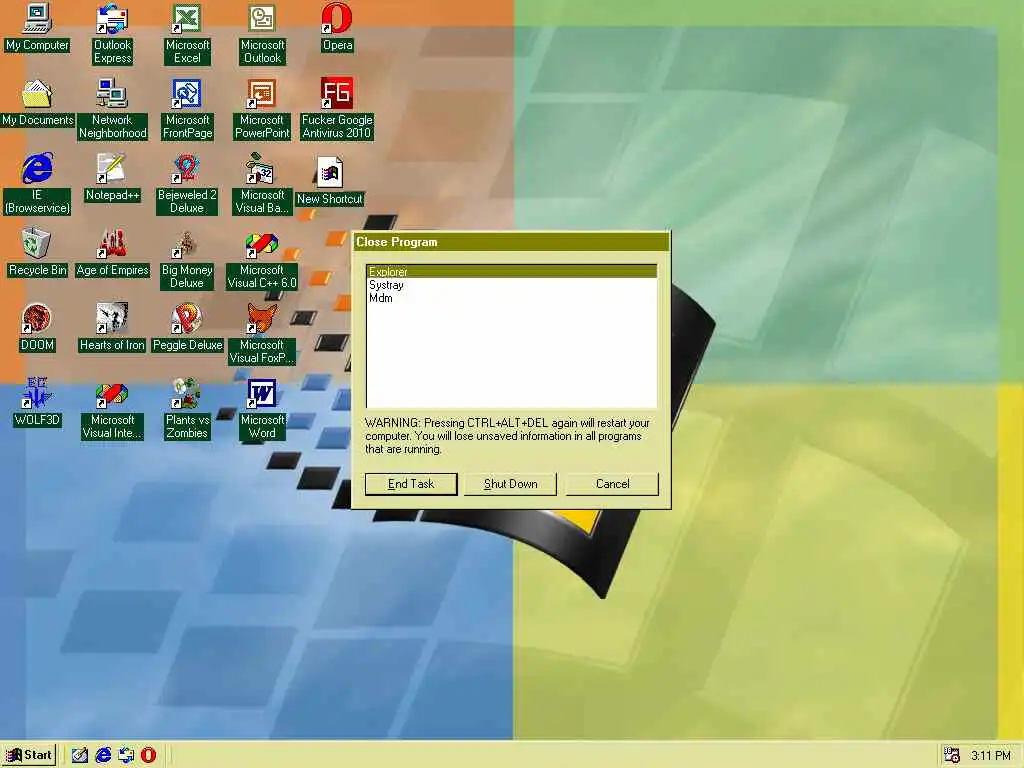Select Mdm in the task list
This screenshot has width=1024, height=768.
(x=511, y=298)
